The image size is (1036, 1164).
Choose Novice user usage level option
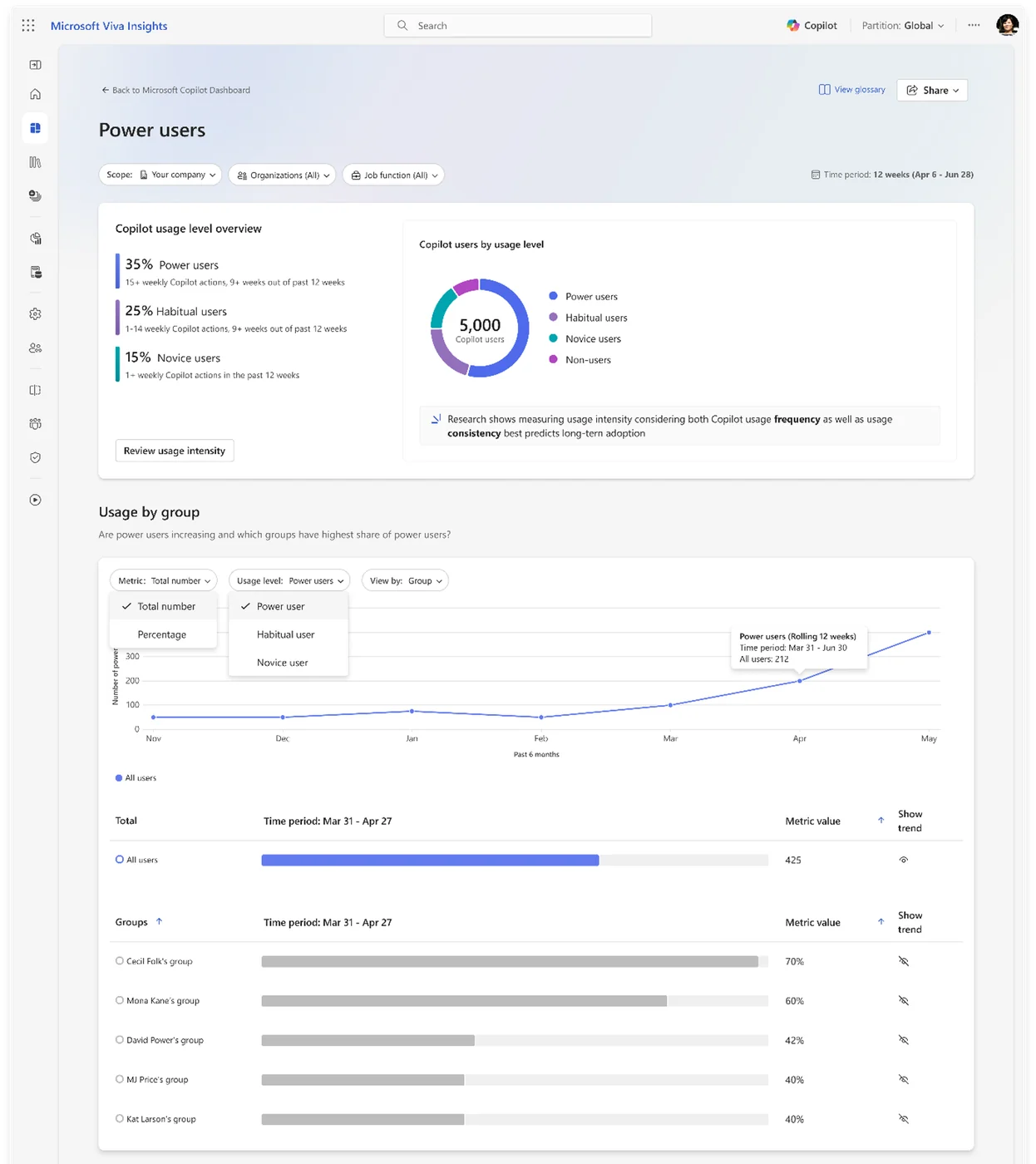(289, 663)
